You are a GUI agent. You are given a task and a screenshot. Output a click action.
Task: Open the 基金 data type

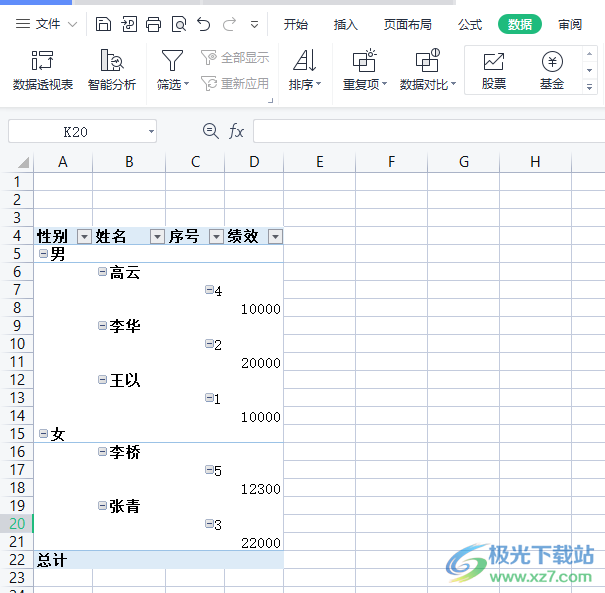click(x=552, y=71)
